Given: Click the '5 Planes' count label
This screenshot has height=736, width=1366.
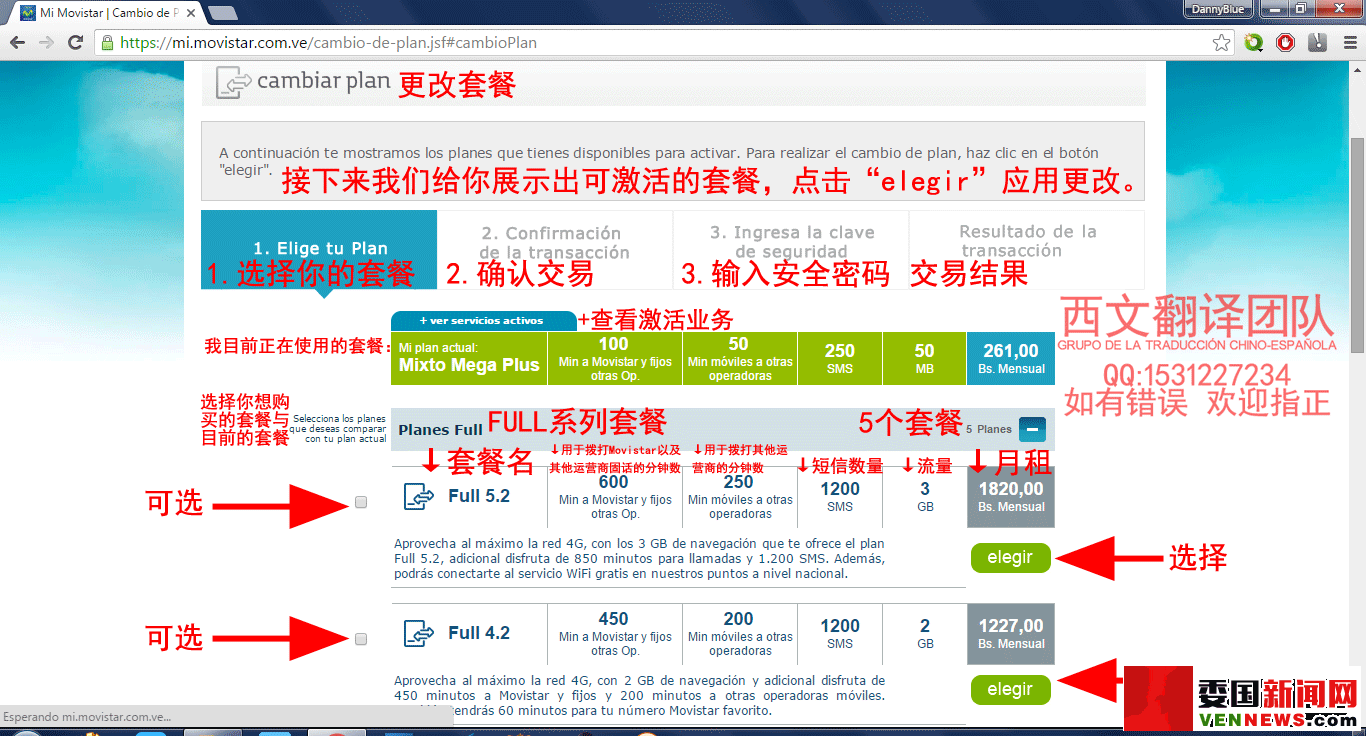Looking at the screenshot, I should tap(989, 429).
